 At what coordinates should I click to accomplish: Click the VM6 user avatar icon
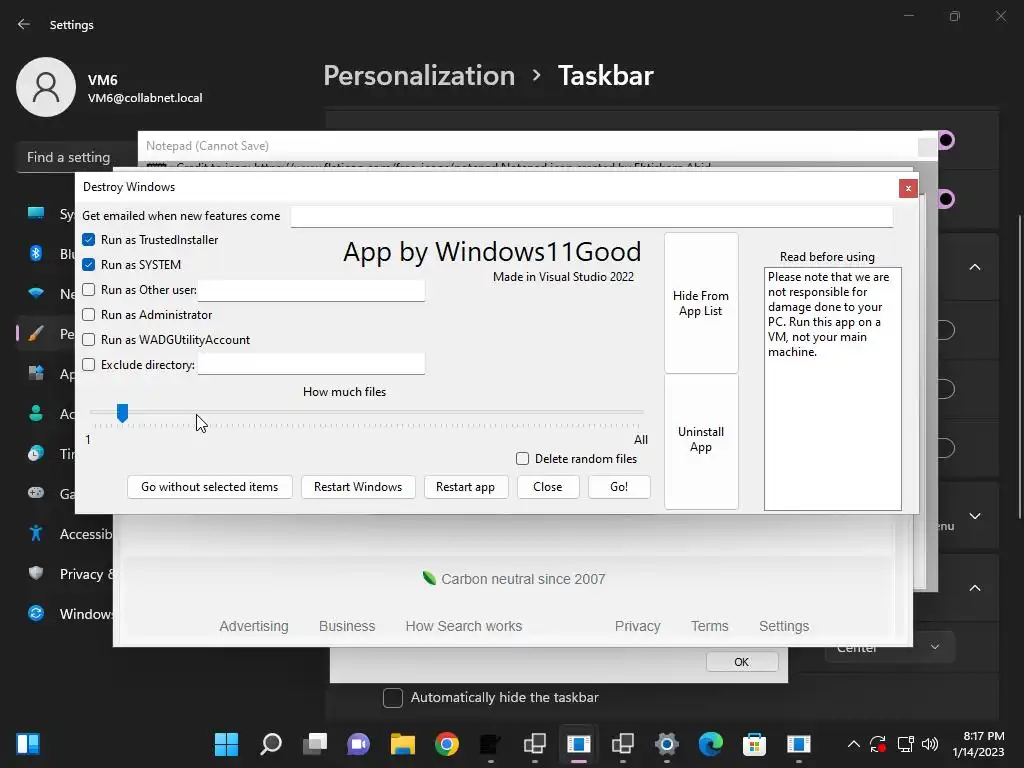point(46,87)
